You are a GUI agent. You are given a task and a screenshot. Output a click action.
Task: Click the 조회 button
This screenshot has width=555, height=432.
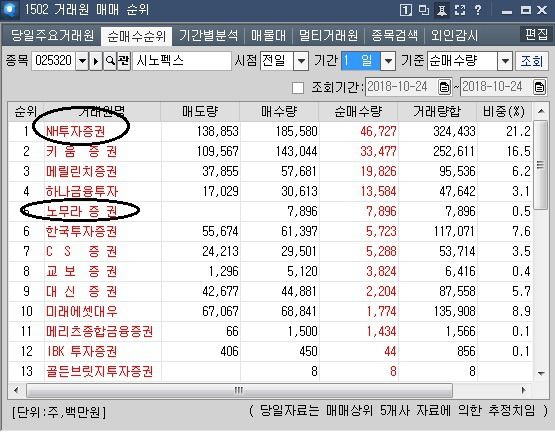532,61
